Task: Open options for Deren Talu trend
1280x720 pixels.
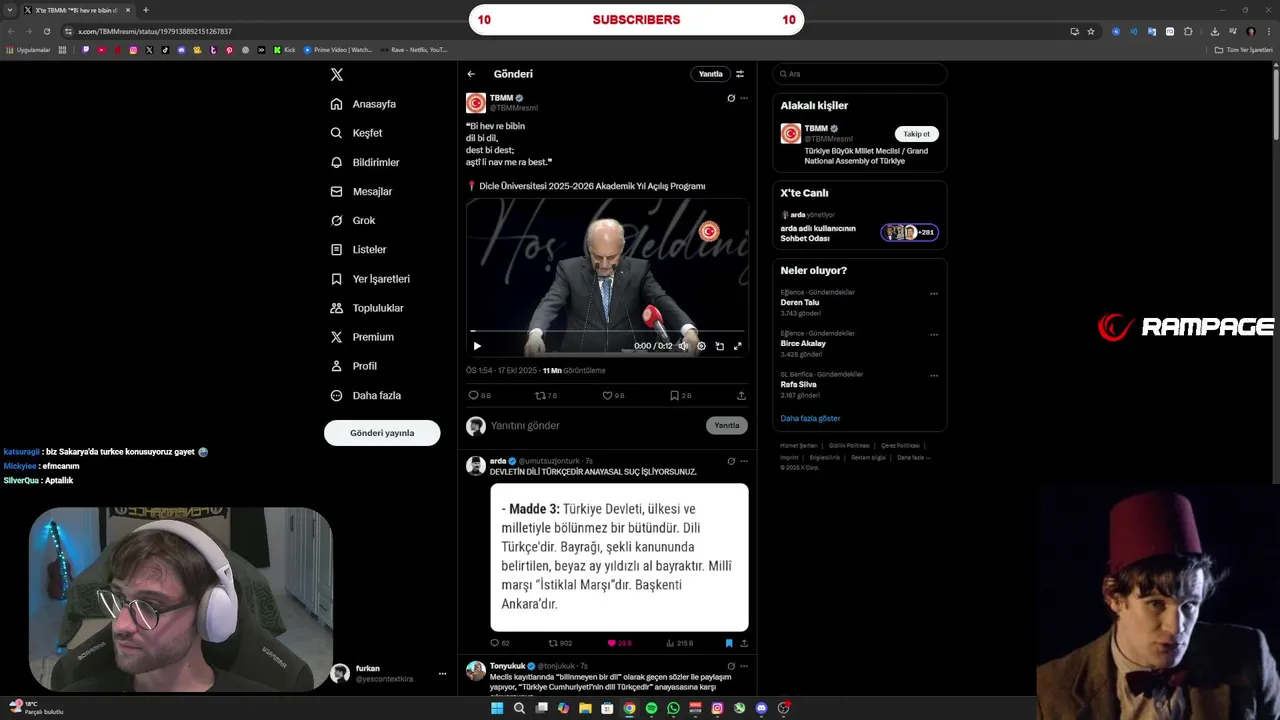Action: pyautogui.click(x=934, y=294)
